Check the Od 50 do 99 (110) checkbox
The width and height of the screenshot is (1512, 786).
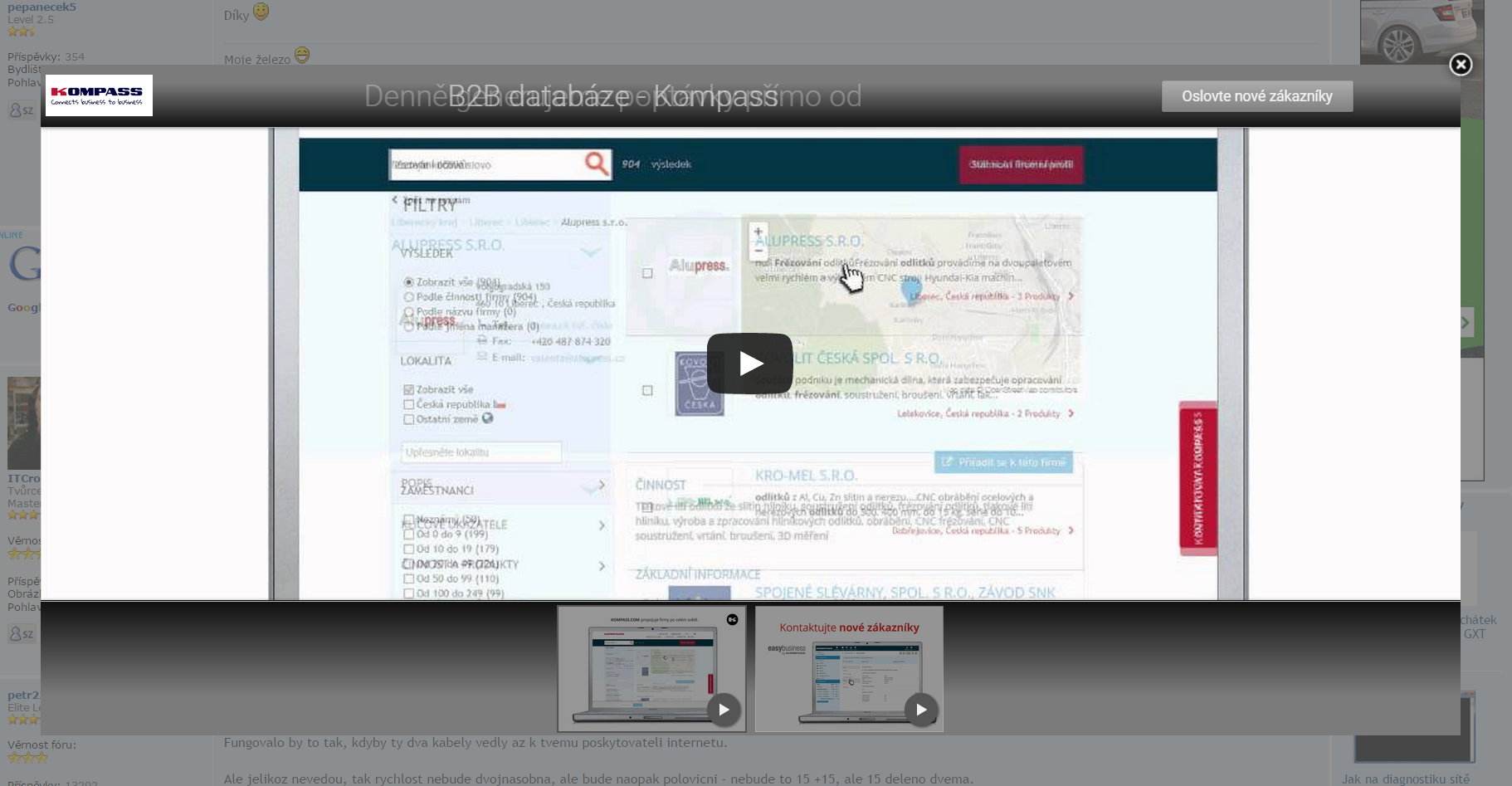(408, 579)
